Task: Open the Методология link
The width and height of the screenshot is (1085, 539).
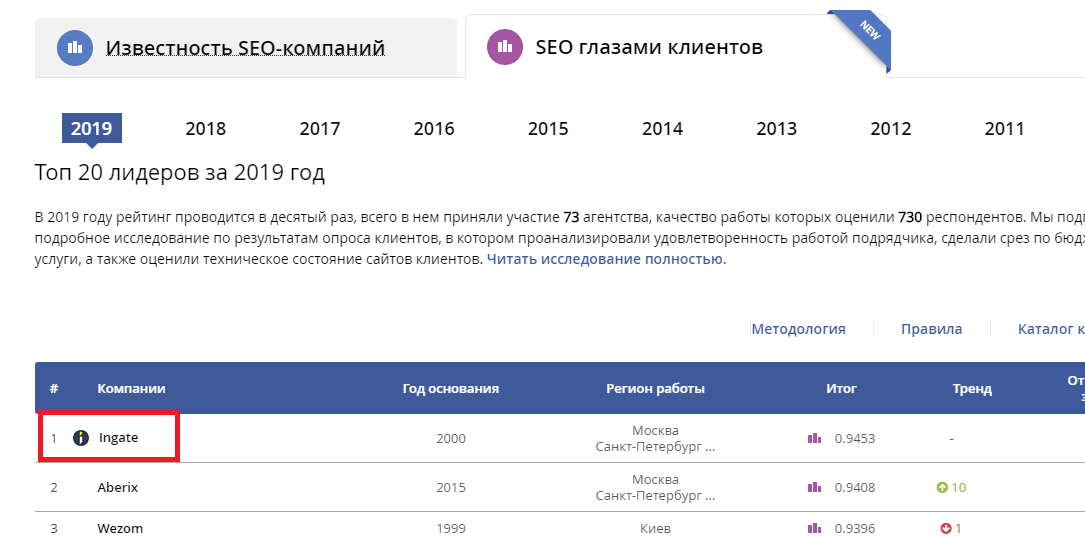Action: [x=798, y=329]
